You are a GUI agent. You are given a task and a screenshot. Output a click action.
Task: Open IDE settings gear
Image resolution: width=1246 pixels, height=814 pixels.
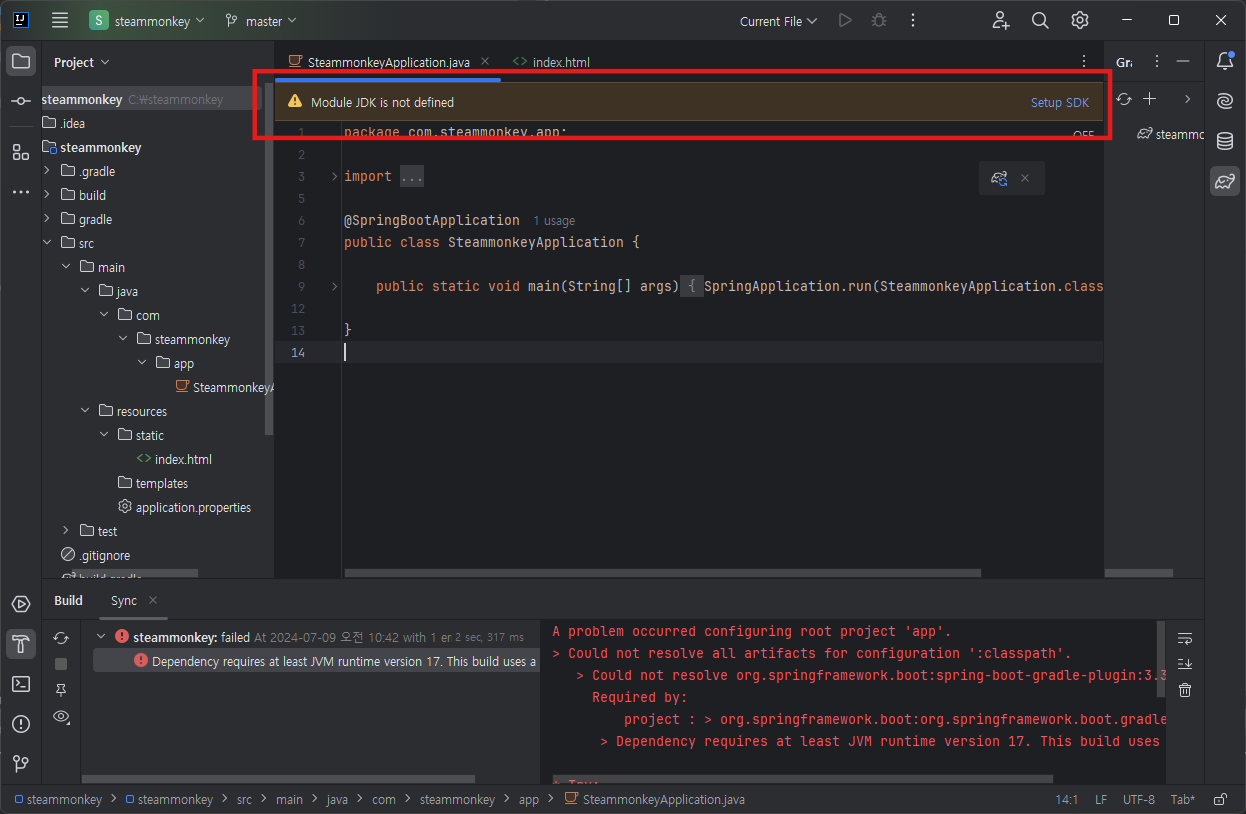pos(1080,20)
